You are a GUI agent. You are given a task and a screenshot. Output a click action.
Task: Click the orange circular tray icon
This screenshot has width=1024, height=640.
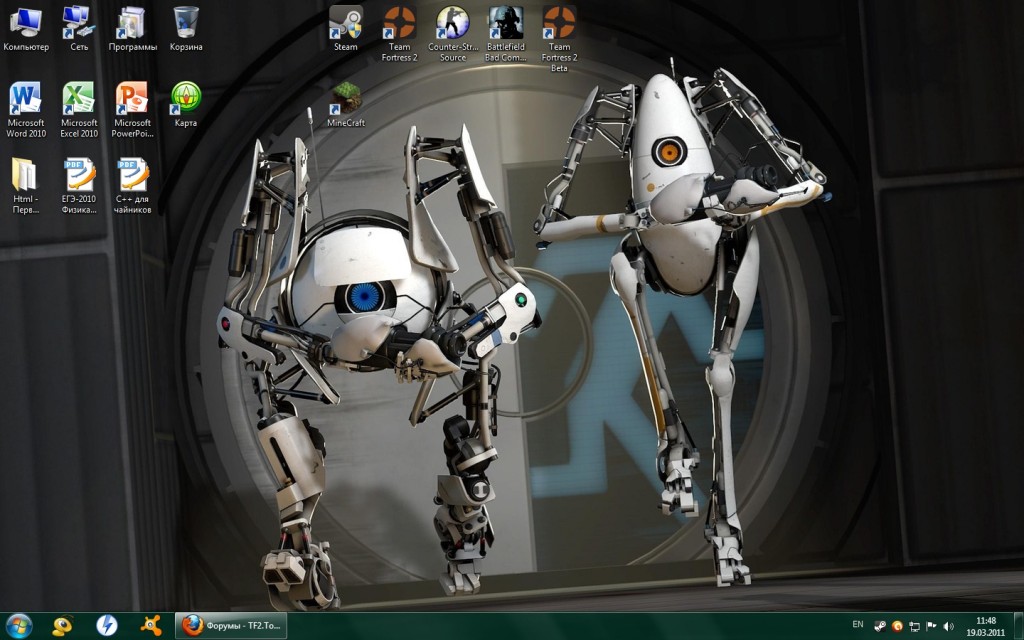897,626
